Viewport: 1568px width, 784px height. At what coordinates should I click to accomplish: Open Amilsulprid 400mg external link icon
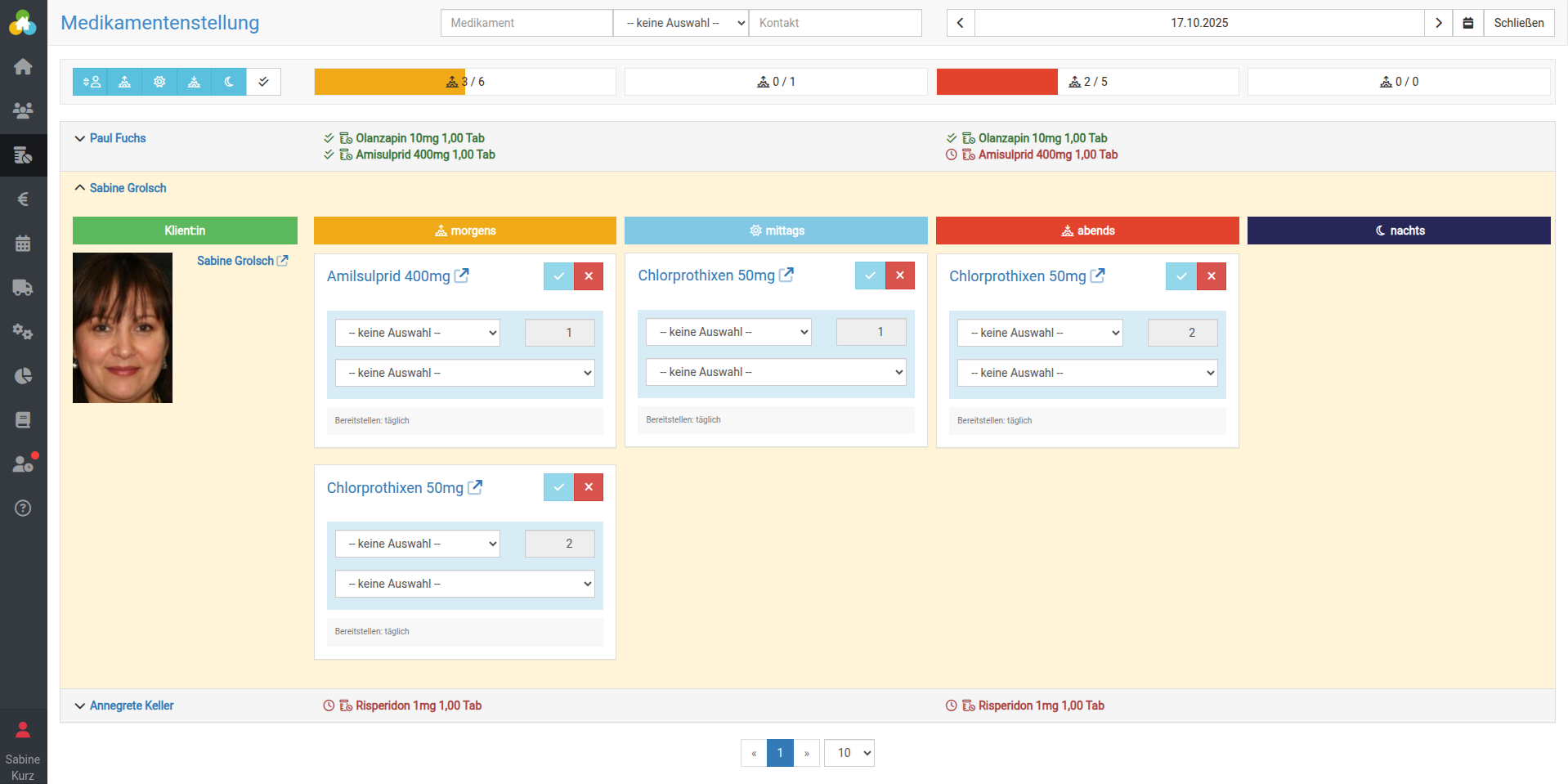(462, 276)
